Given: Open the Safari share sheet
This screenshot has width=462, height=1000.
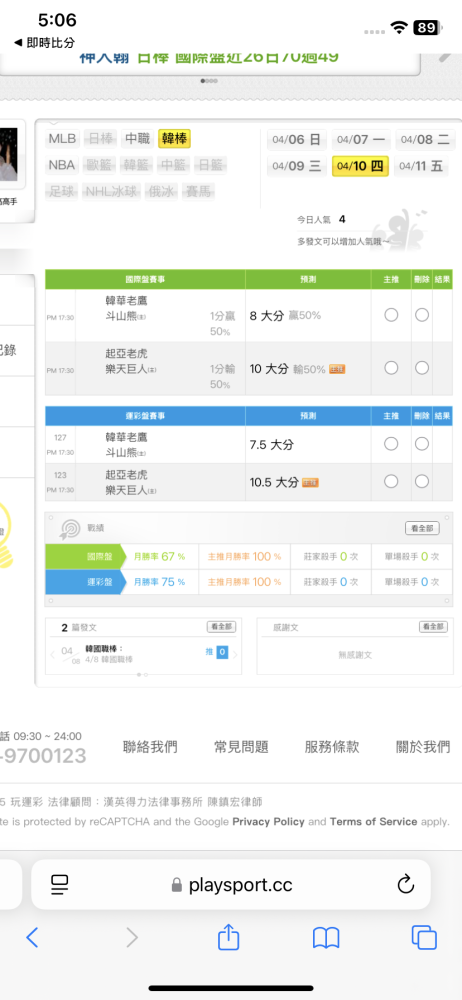Looking at the screenshot, I should 228,936.
